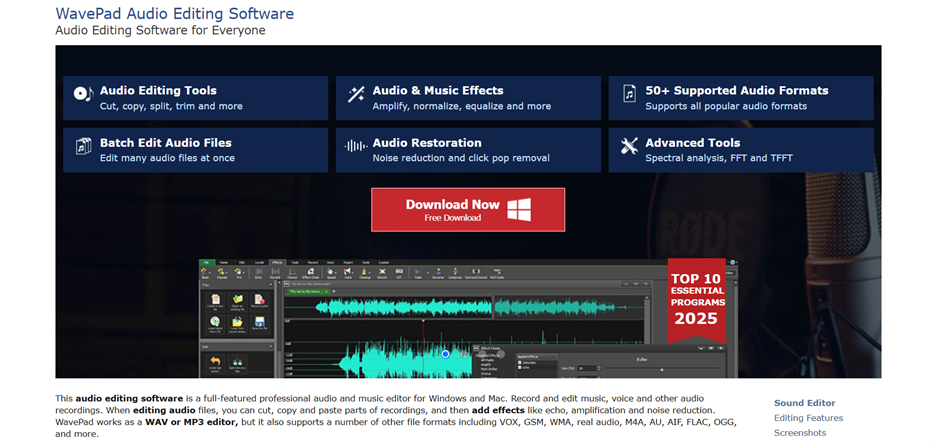Toggle the Echo checkbox in Applied Effects list
The height and width of the screenshot is (442, 936).
point(519,367)
